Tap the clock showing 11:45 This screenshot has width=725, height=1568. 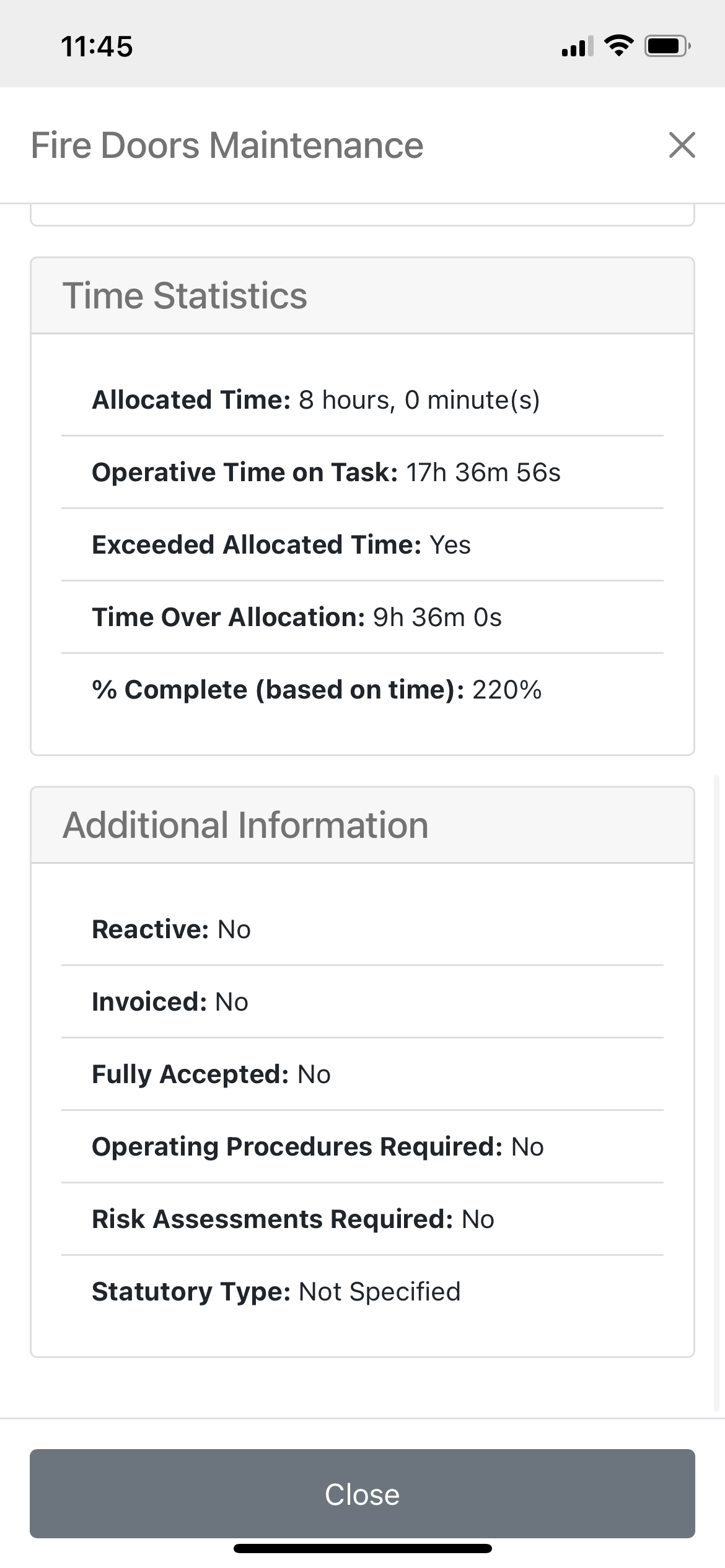97,45
